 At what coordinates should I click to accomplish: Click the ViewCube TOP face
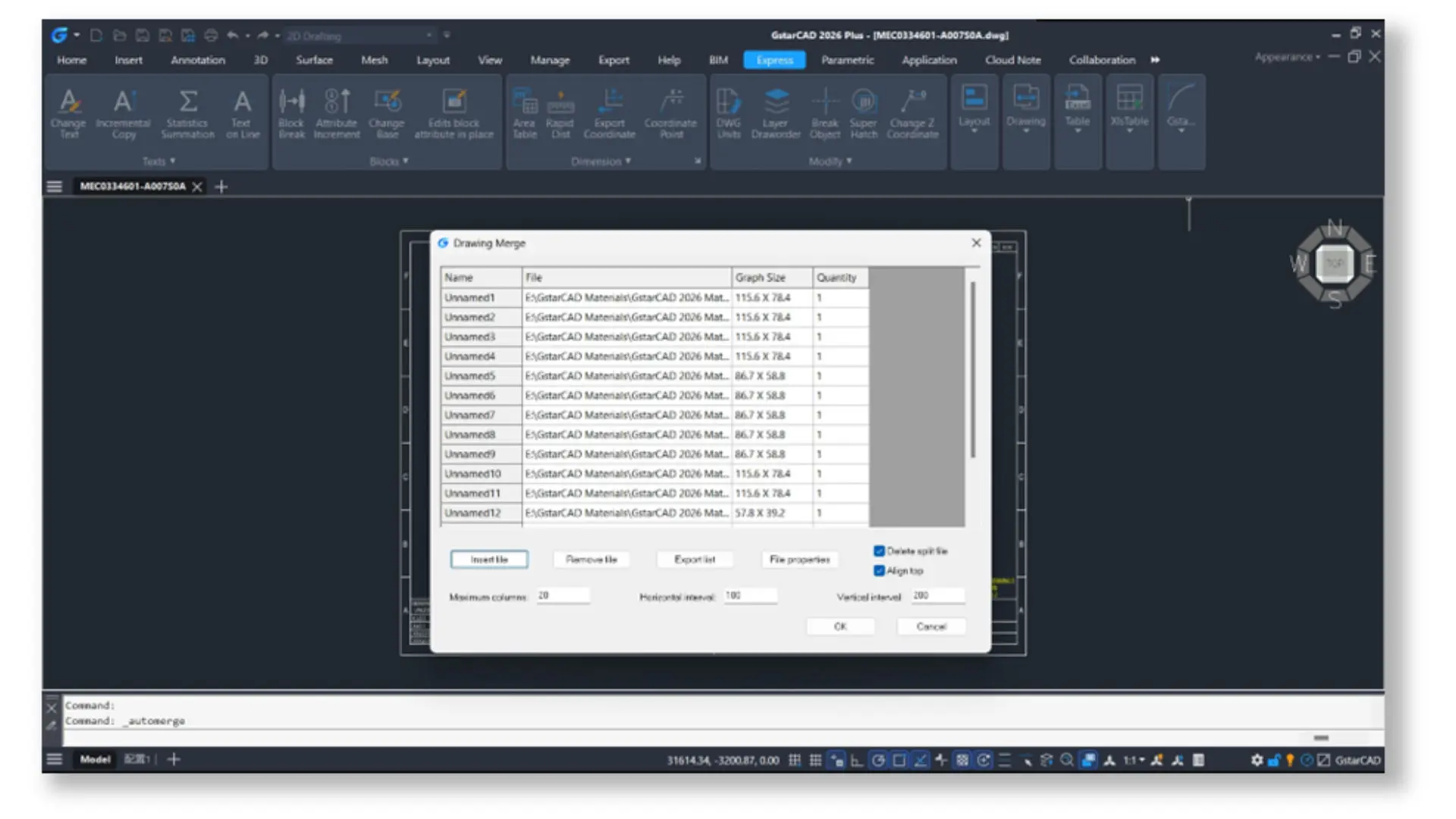[x=1335, y=263]
